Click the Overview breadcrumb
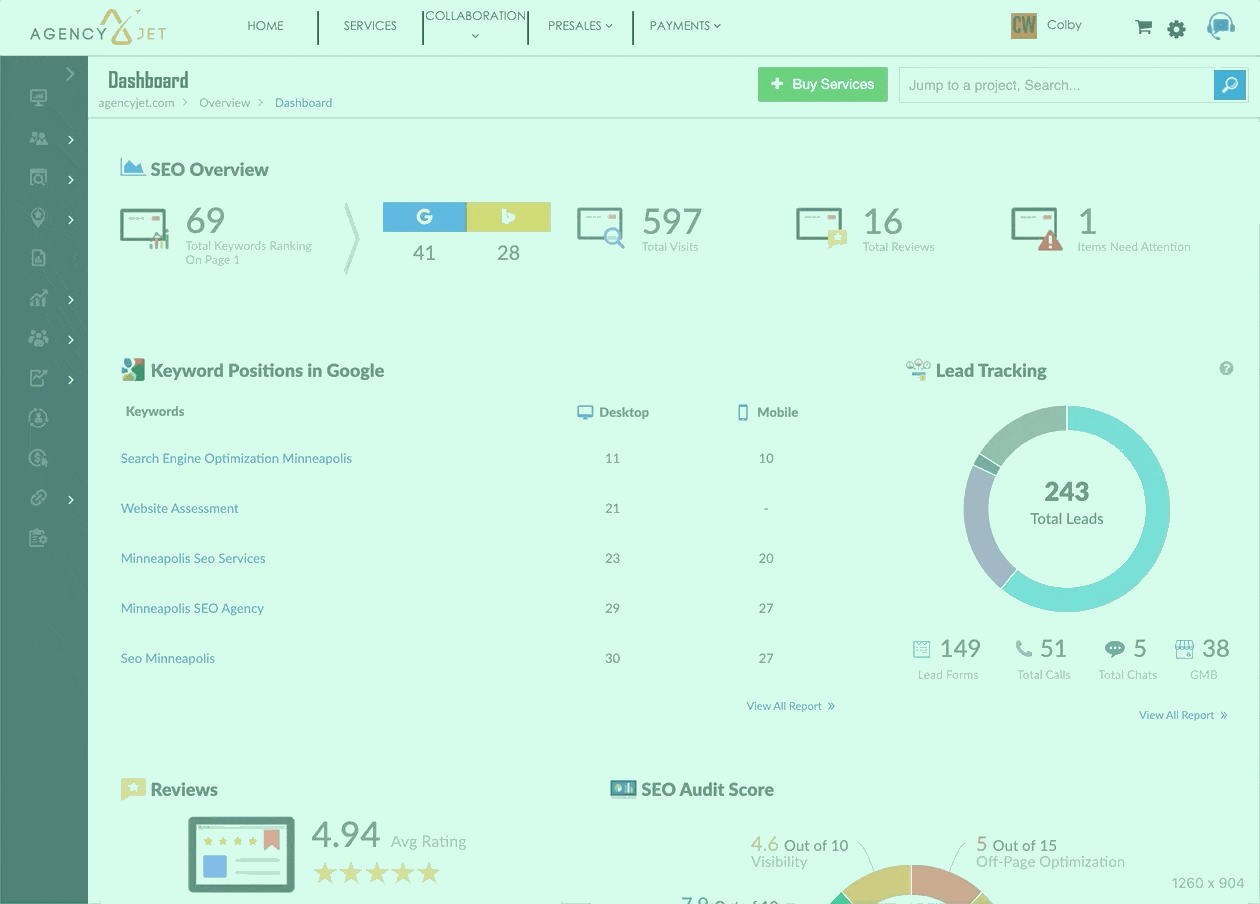The width and height of the screenshot is (1260, 904). 224,103
